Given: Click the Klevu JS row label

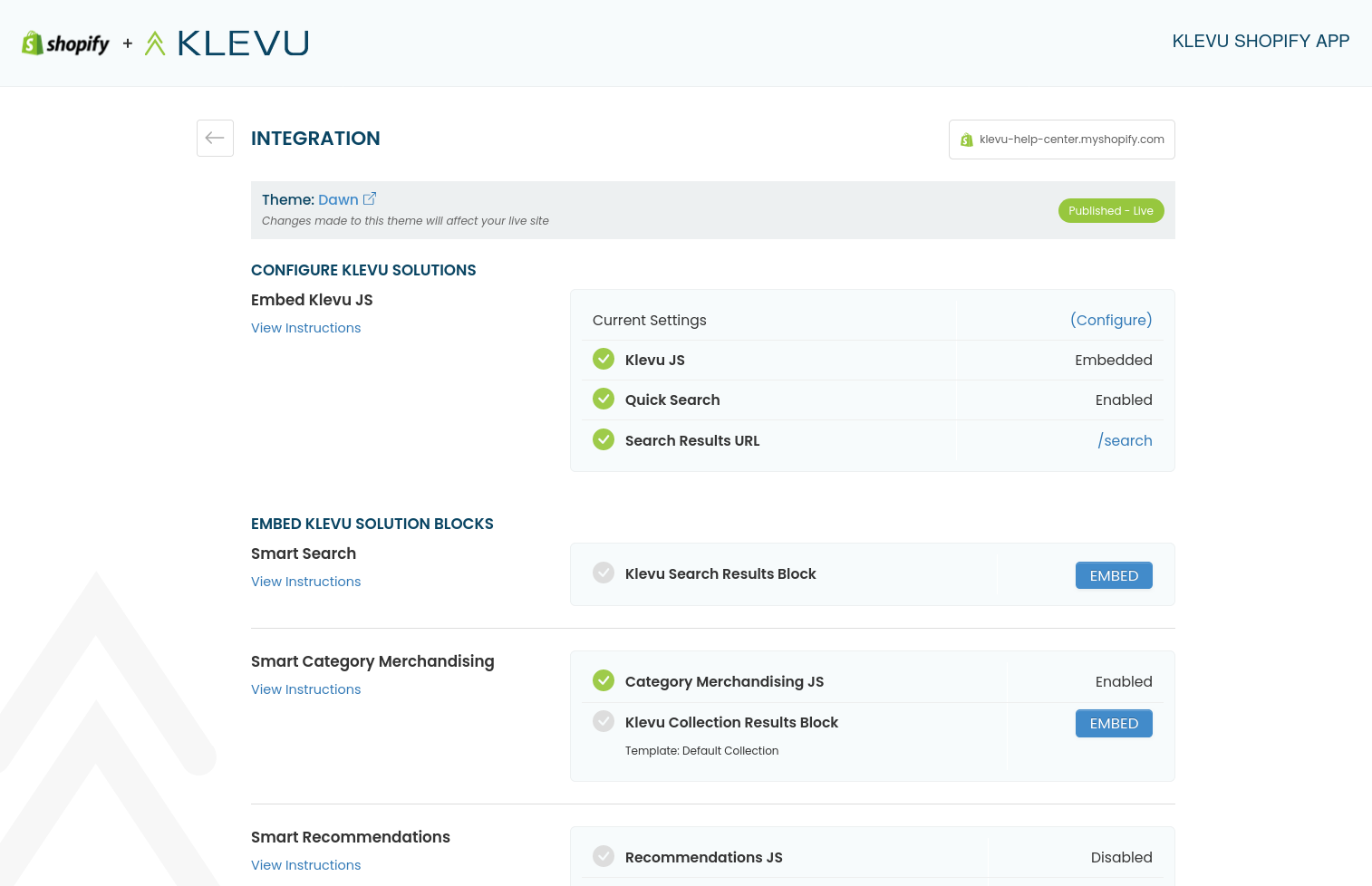Looking at the screenshot, I should (x=655, y=360).
